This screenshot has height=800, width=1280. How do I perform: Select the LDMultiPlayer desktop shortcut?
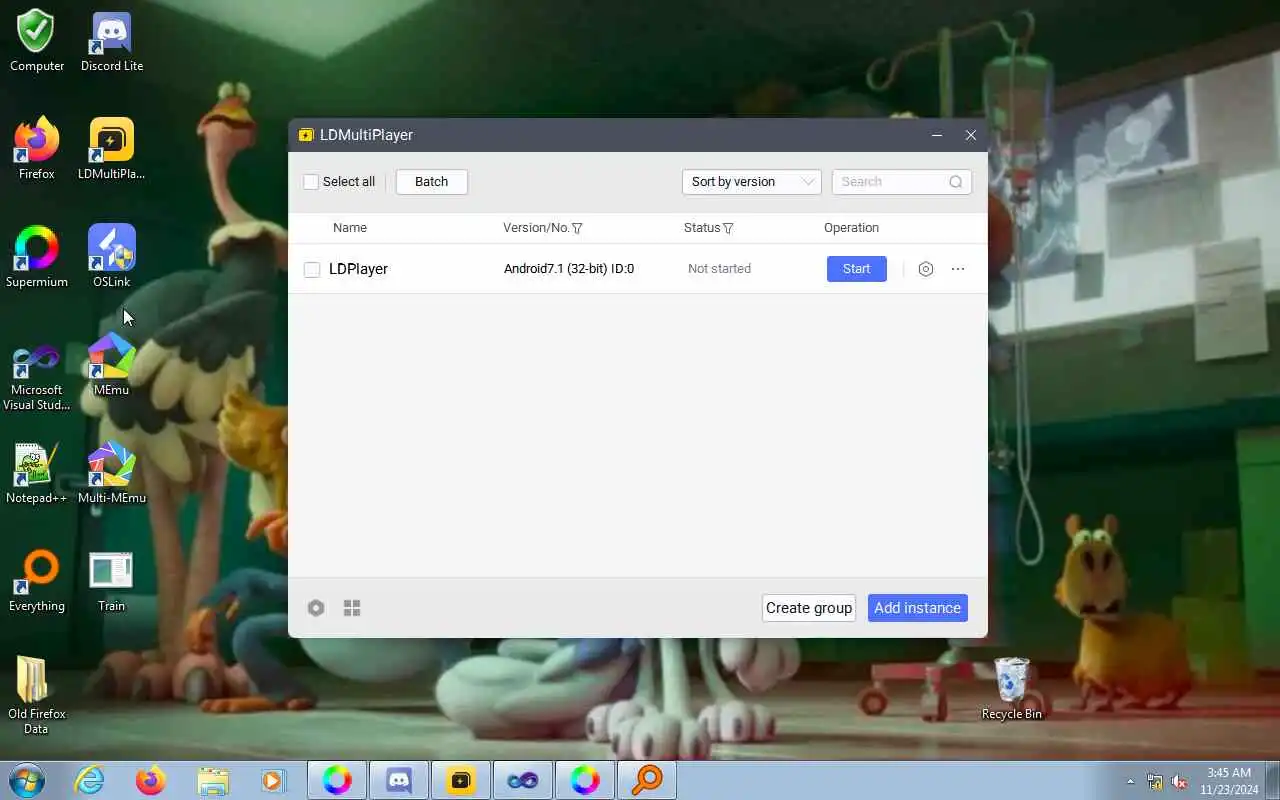tap(112, 149)
